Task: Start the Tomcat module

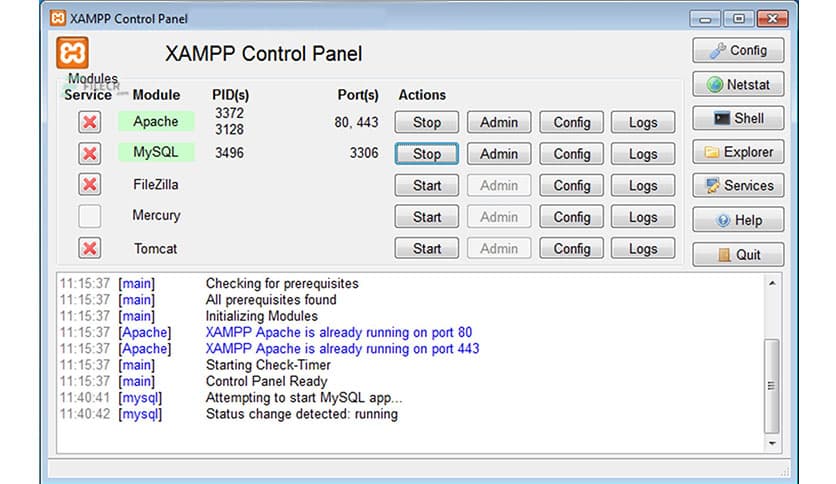Action: pos(427,248)
